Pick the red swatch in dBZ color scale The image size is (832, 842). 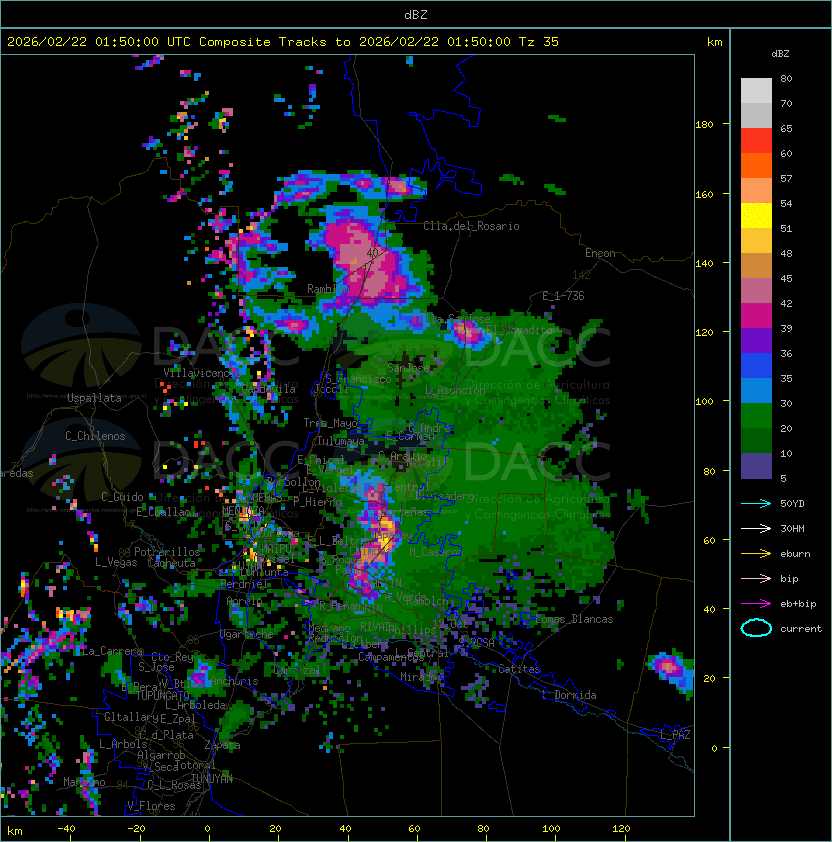point(756,141)
